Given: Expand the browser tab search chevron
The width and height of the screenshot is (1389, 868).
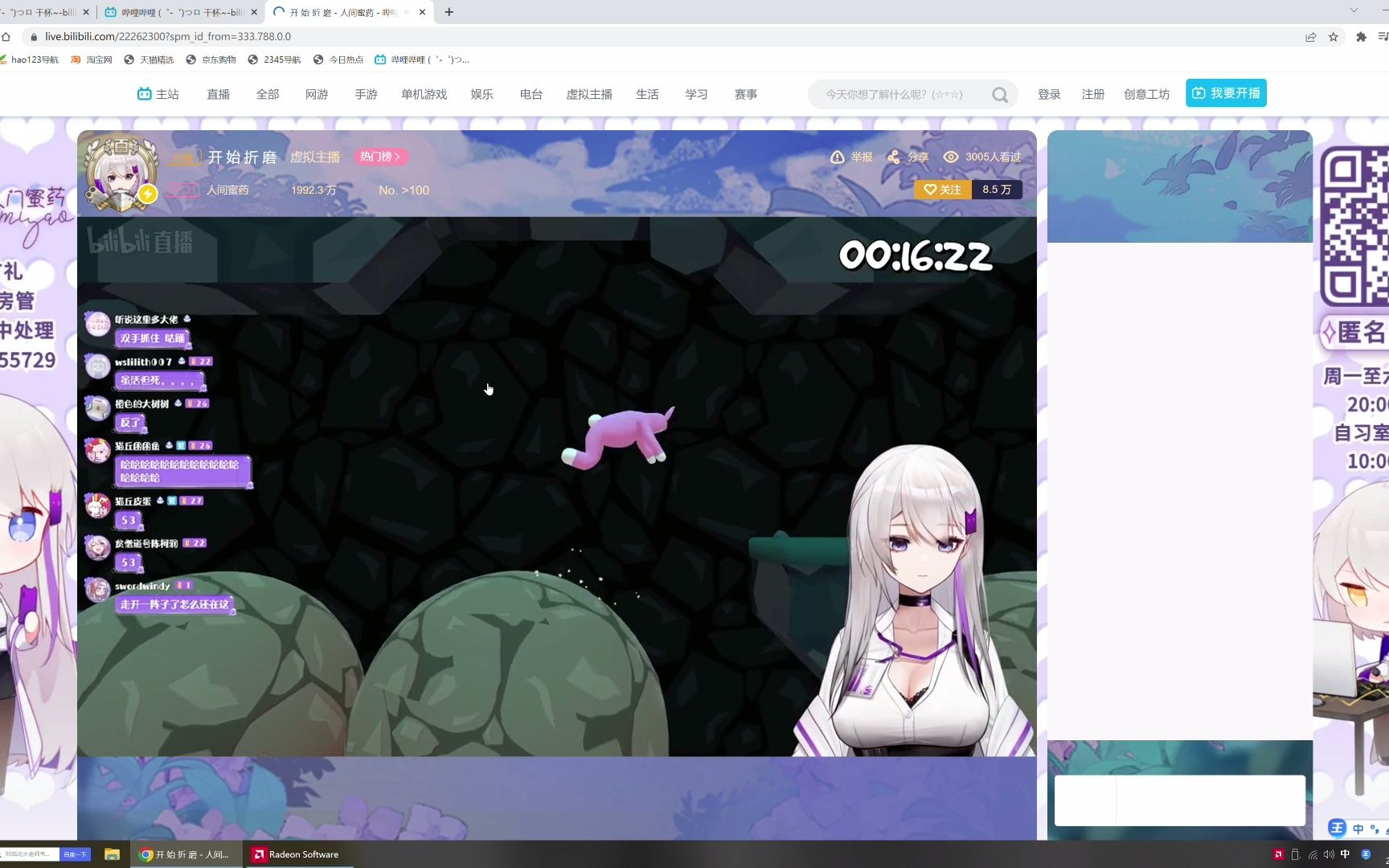Looking at the screenshot, I should coord(1354,11).
